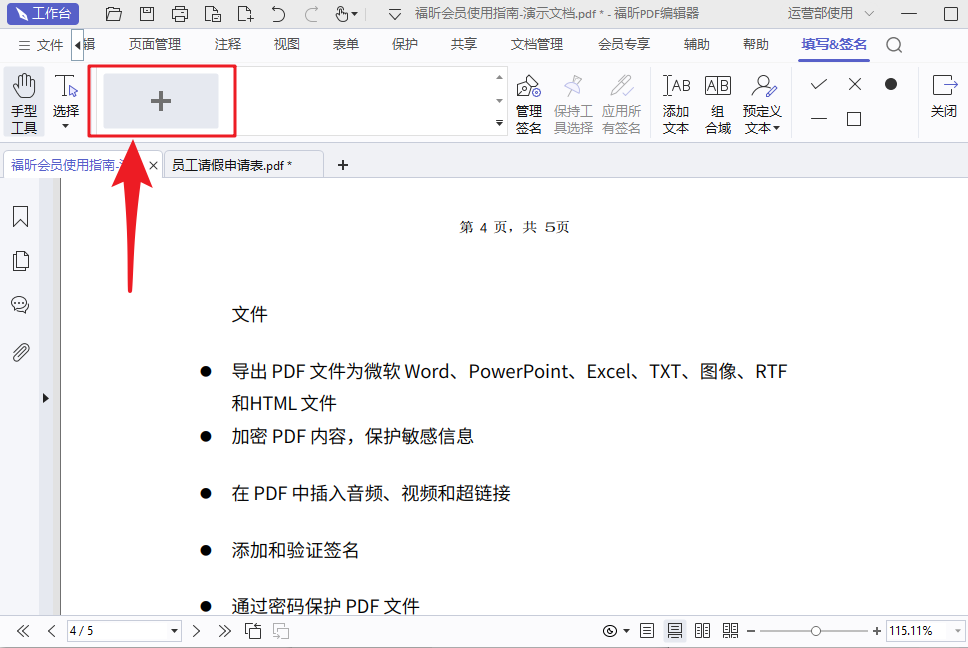Pick the filled dot fill symbol
Viewport: 968px width, 648px height.
tap(891, 84)
